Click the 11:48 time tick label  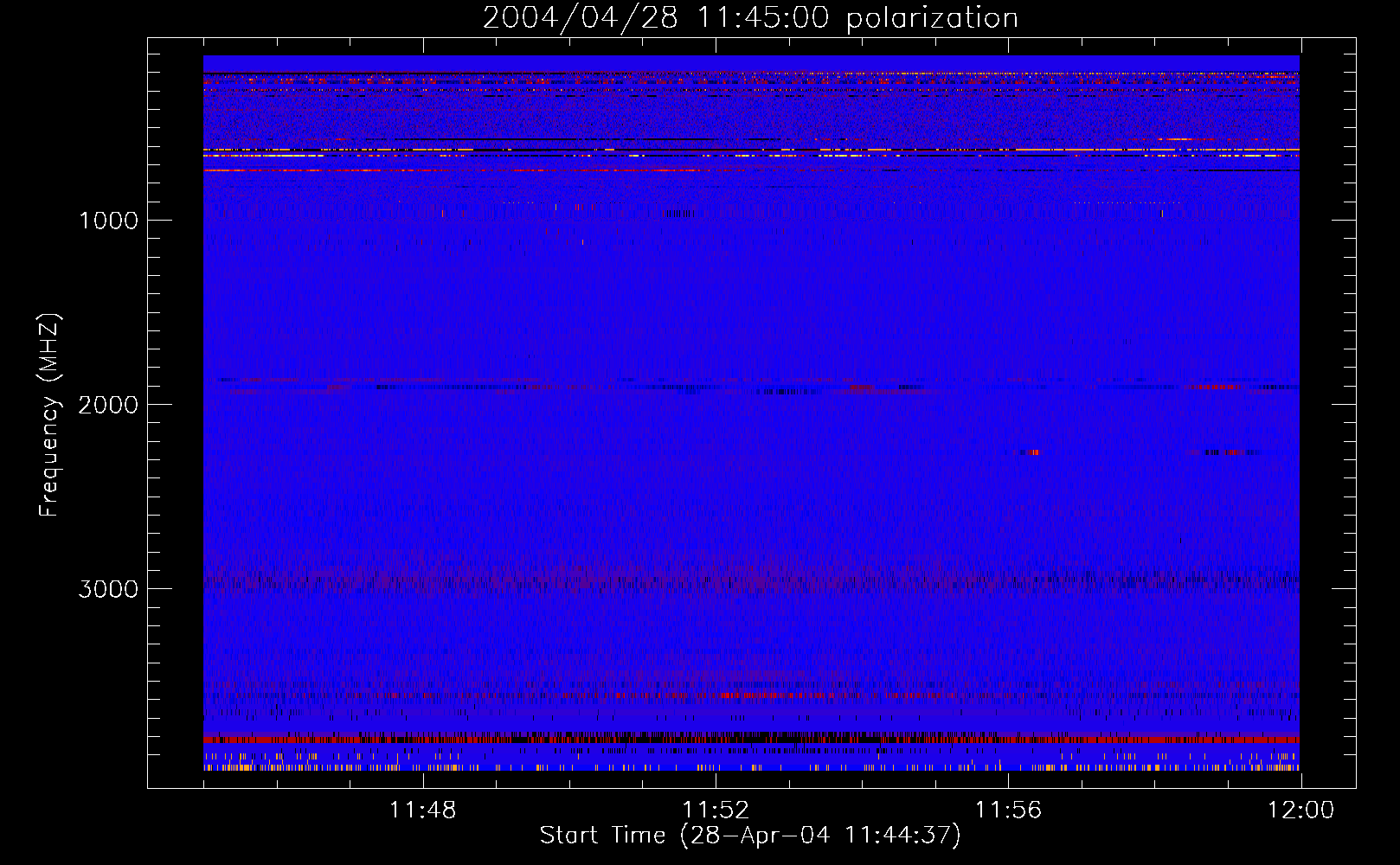click(x=422, y=811)
